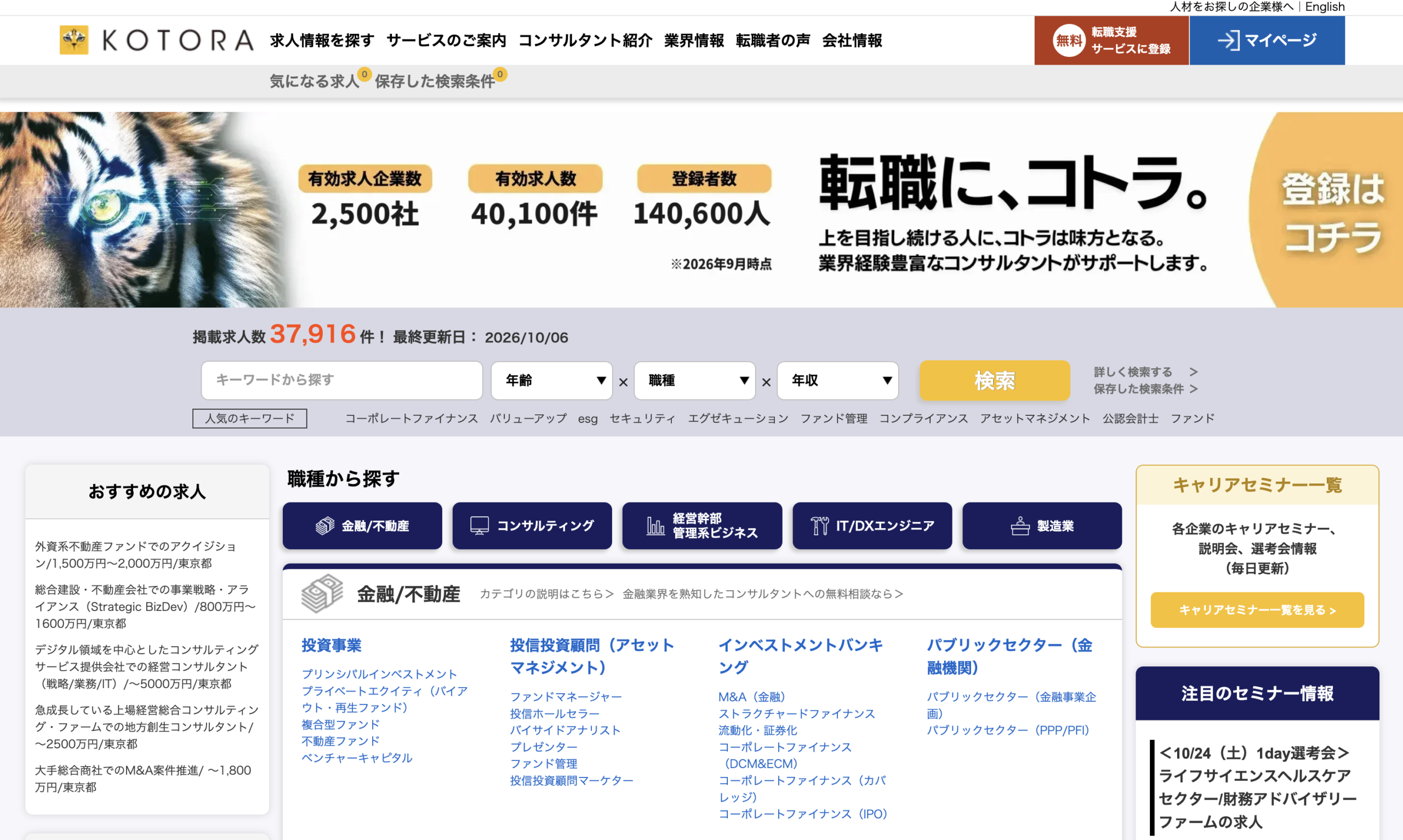Open カテゴリの説明はこちら link
Image resolution: width=1403 pixels, height=840 pixels.
coord(547,593)
